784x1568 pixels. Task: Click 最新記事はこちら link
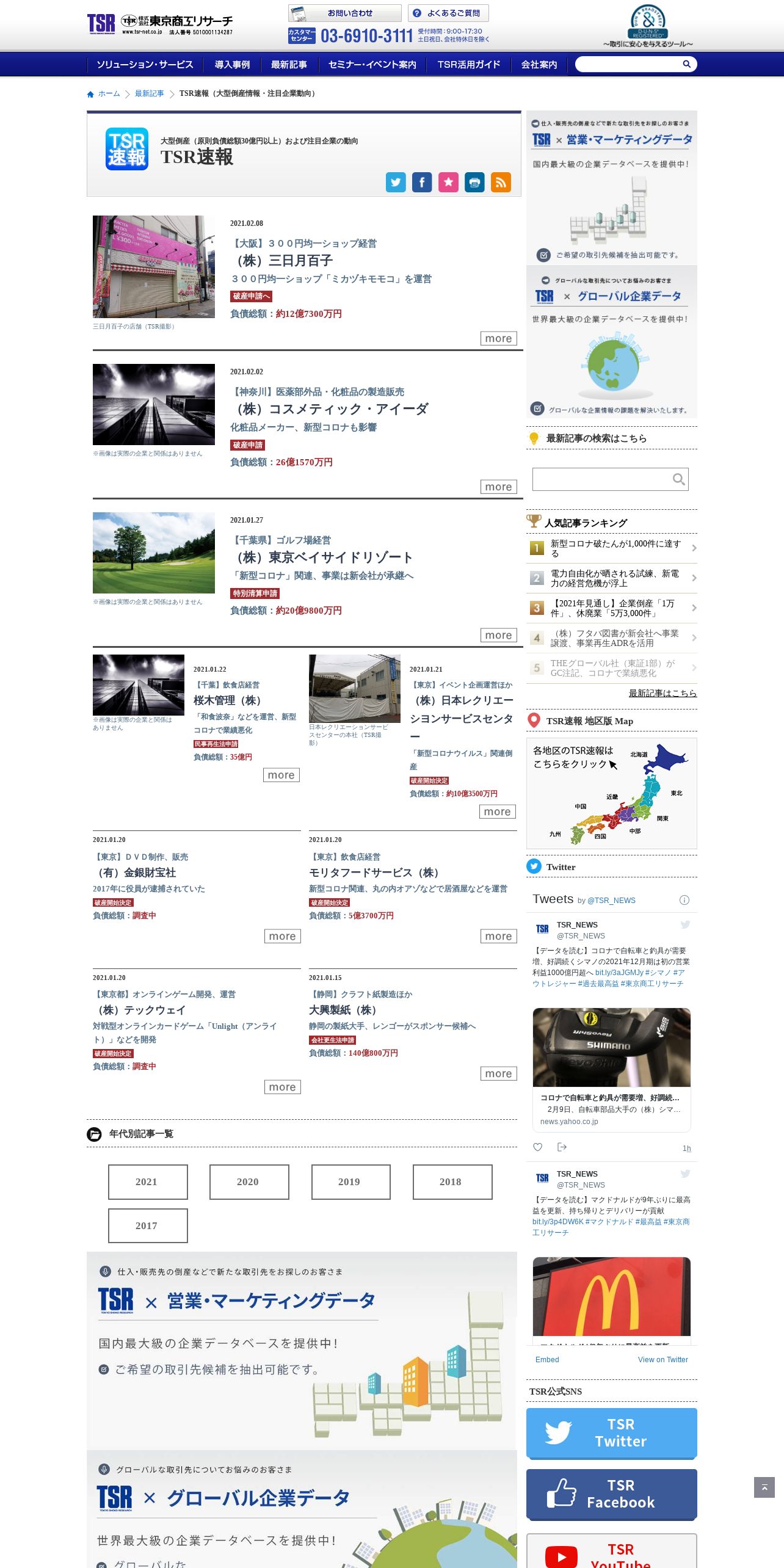pos(662,693)
